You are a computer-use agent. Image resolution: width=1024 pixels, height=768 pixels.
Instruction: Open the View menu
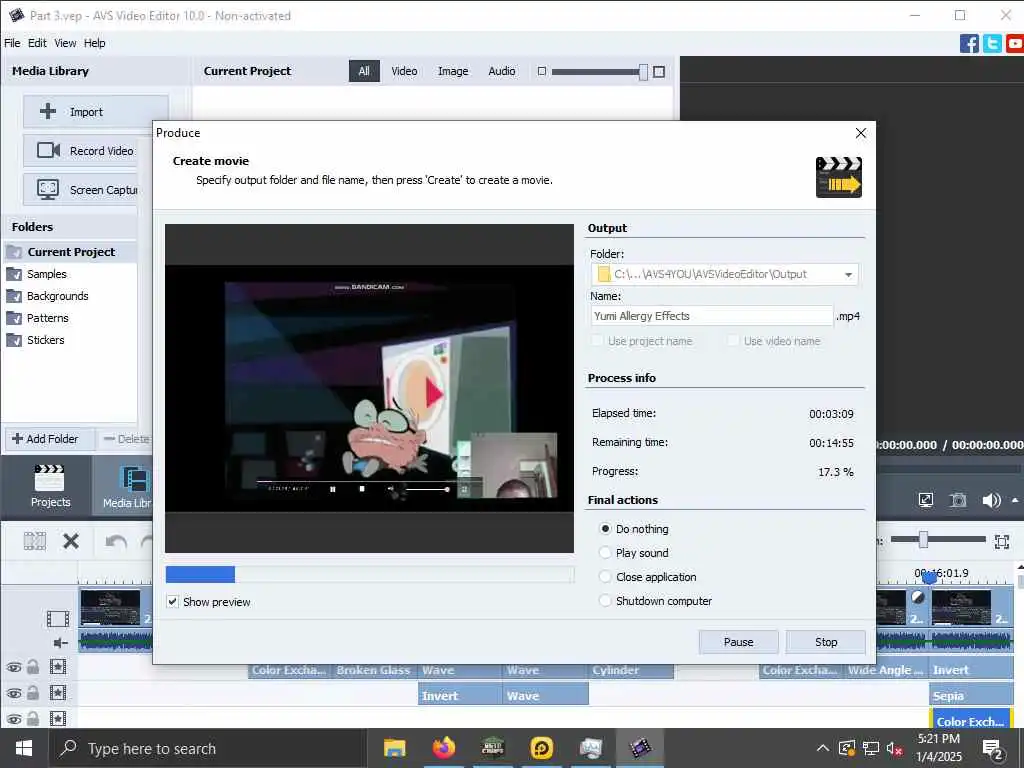pos(65,43)
